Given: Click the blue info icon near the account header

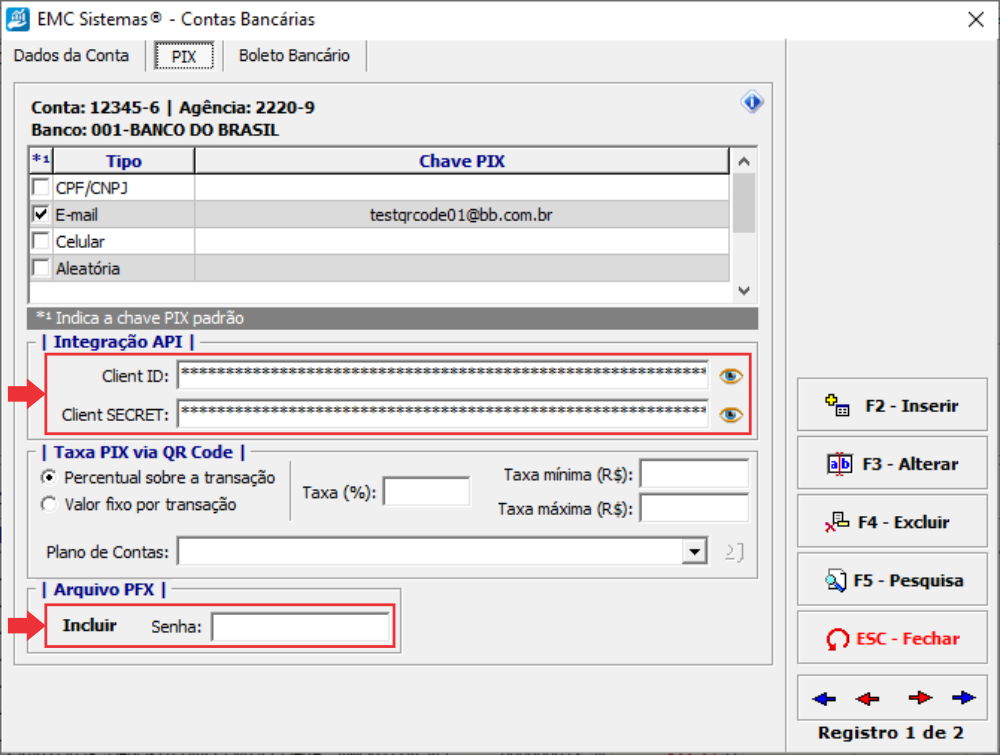Looking at the screenshot, I should tap(752, 102).
